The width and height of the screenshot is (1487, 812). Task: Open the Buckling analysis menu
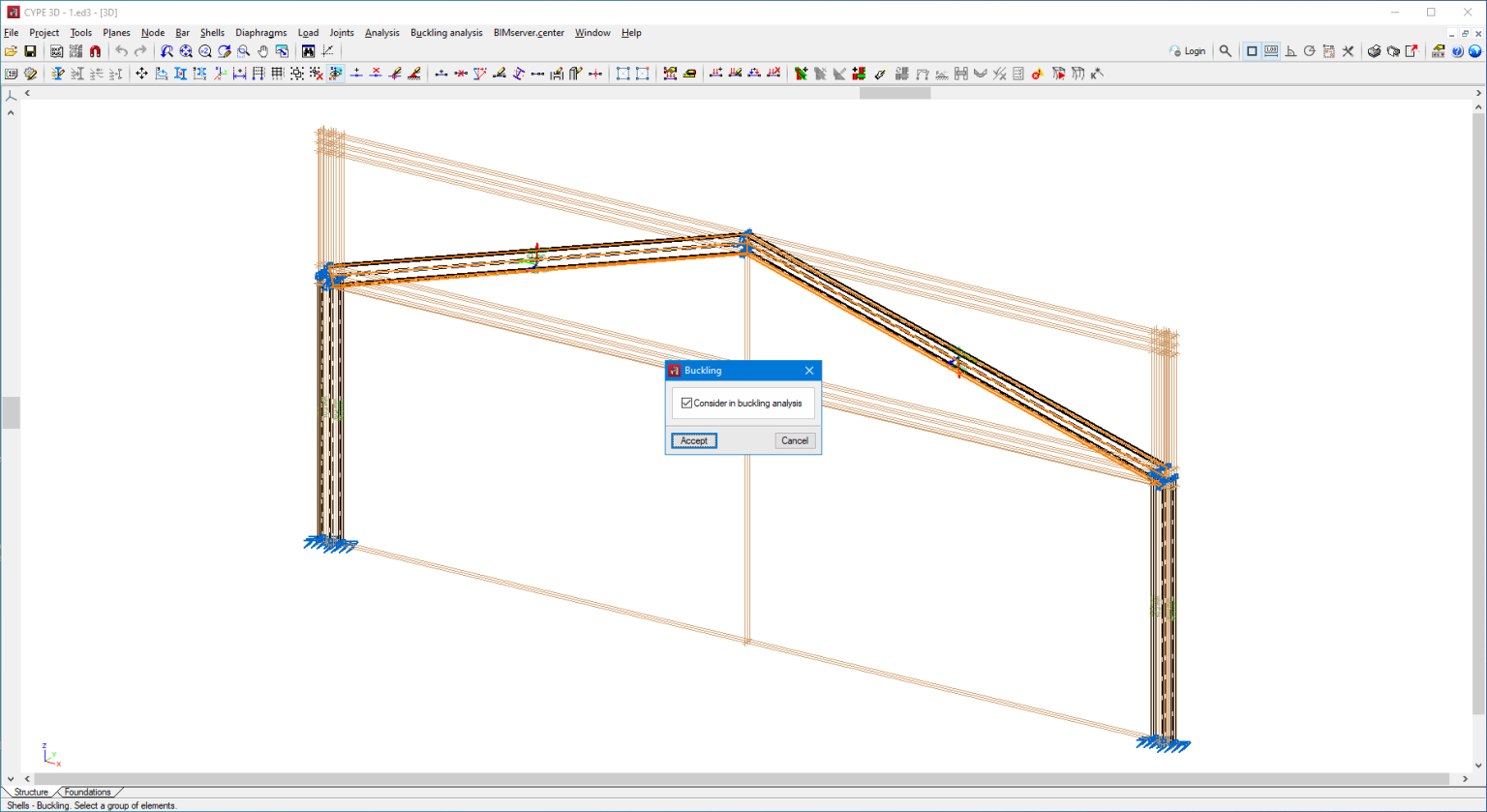[445, 33]
